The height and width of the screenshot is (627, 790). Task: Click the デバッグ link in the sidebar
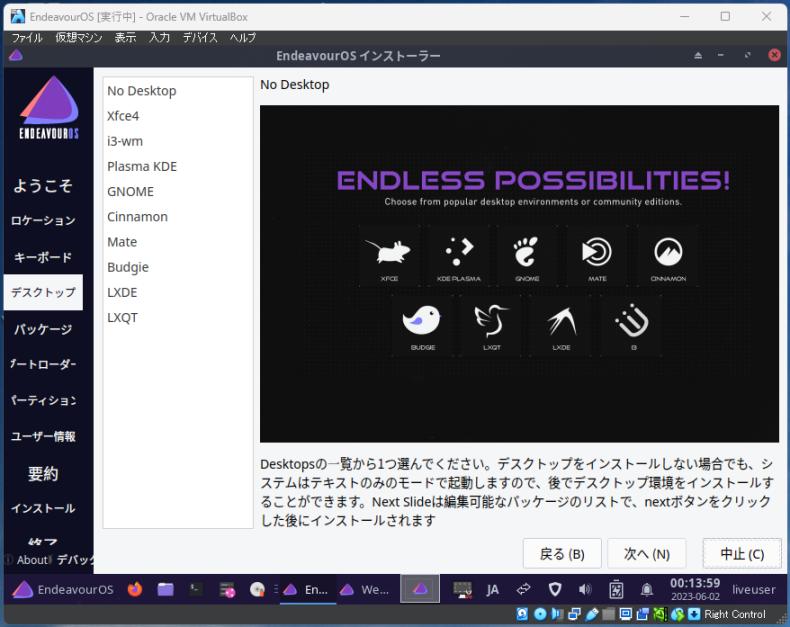(x=75, y=560)
